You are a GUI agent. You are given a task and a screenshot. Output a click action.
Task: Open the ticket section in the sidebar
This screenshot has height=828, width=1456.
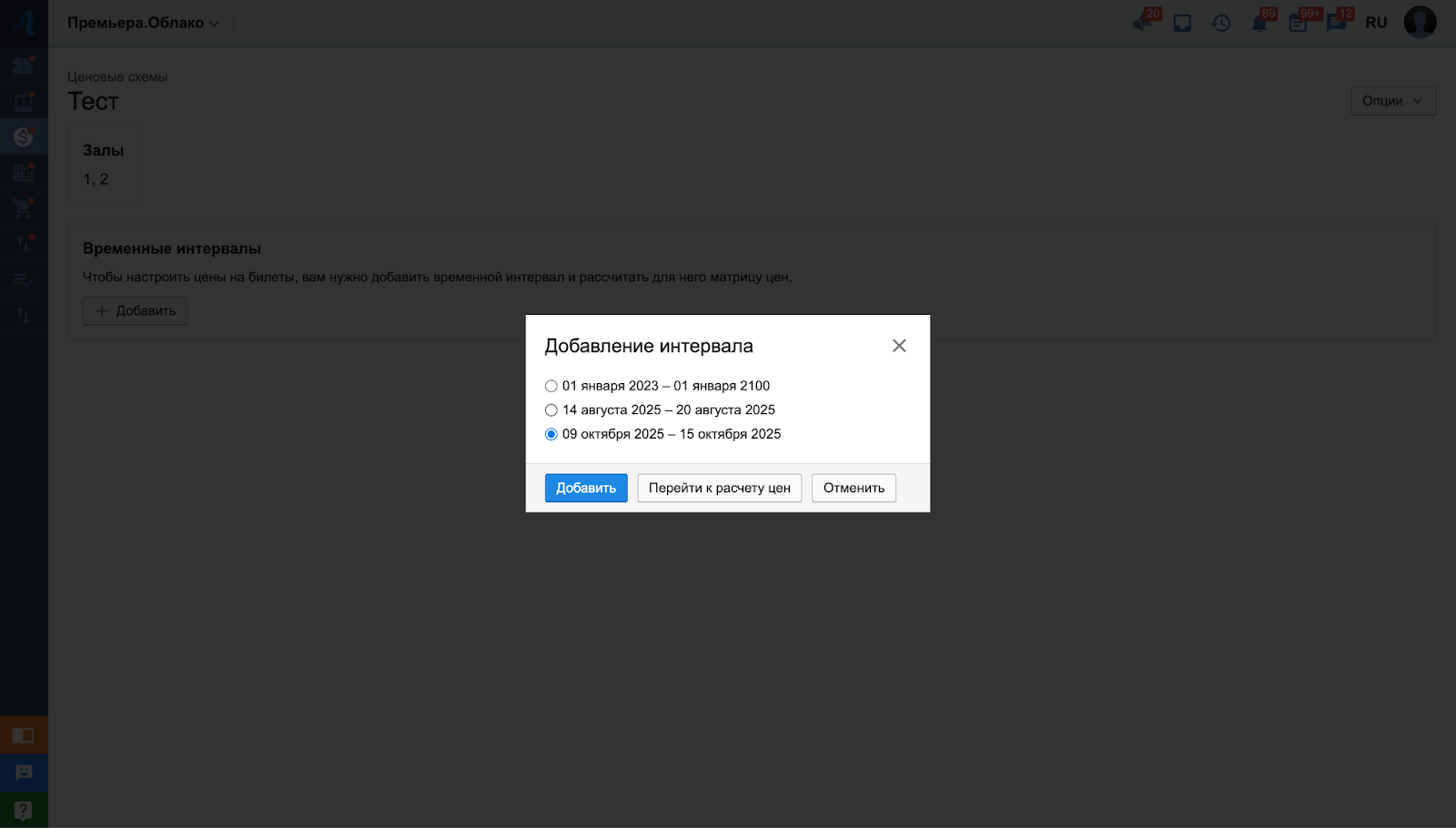pos(24,66)
